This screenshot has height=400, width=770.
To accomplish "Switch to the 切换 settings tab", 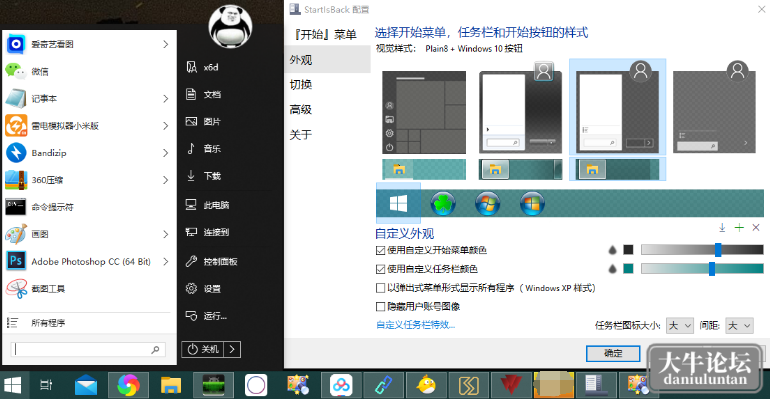I will click(x=301, y=84).
